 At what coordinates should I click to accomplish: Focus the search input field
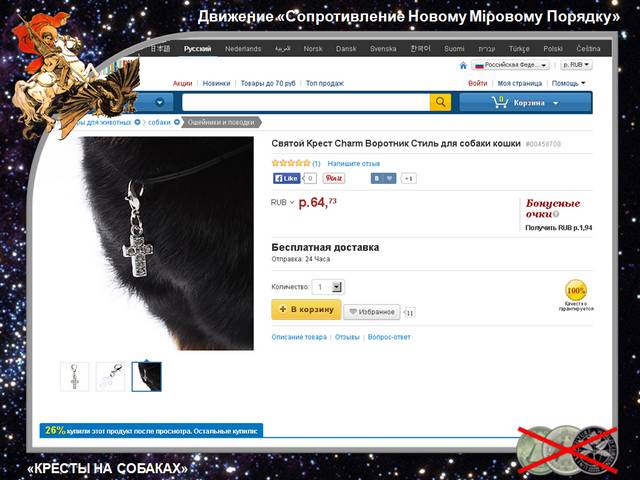pyautogui.click(x=306, y=102)
